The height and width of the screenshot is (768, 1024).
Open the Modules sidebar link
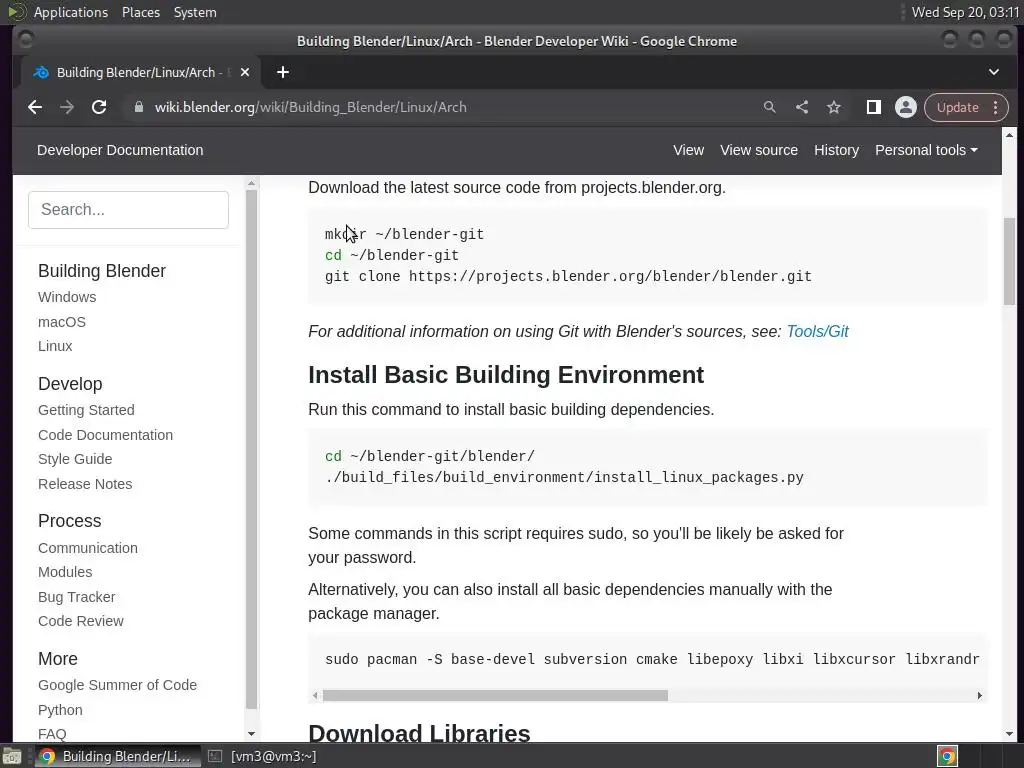point(65,572)
